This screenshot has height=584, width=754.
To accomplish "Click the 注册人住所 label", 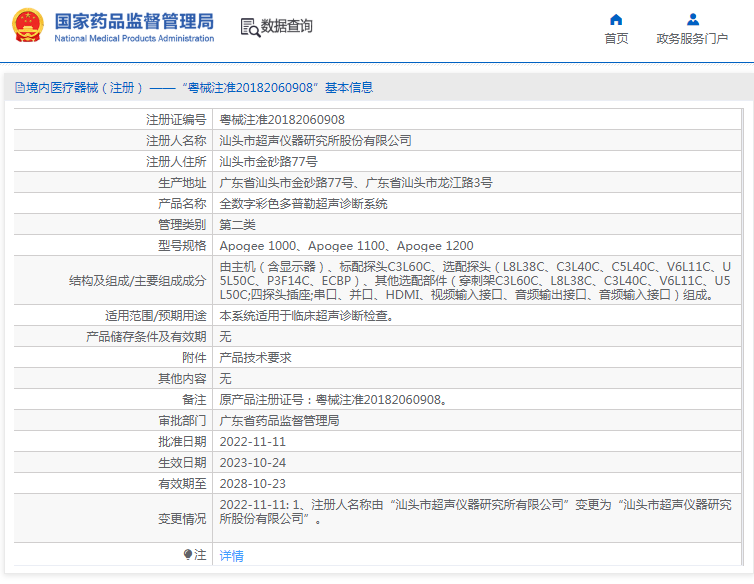I will click(176, 162).
